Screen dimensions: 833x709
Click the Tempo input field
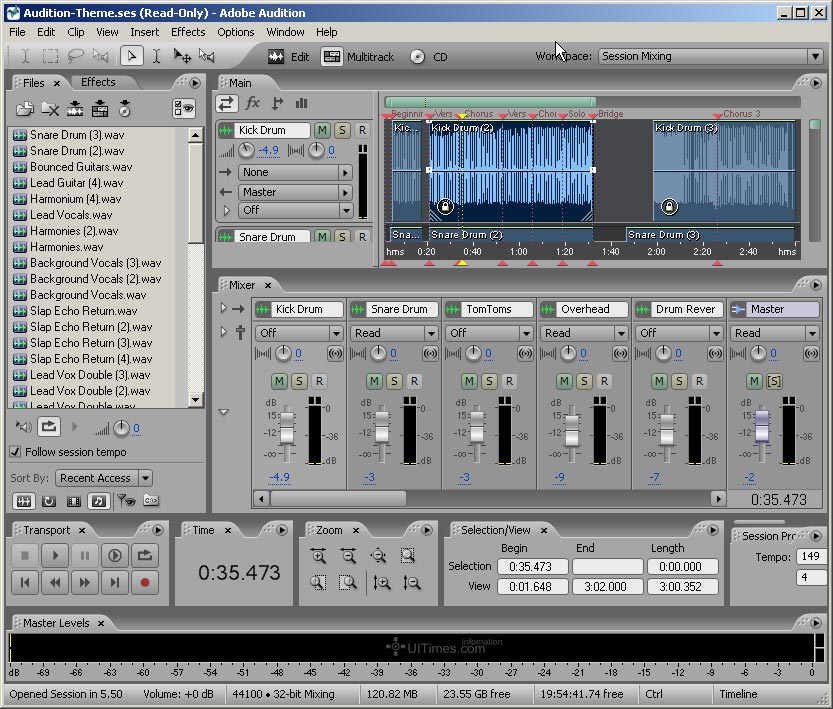point(810,557)
